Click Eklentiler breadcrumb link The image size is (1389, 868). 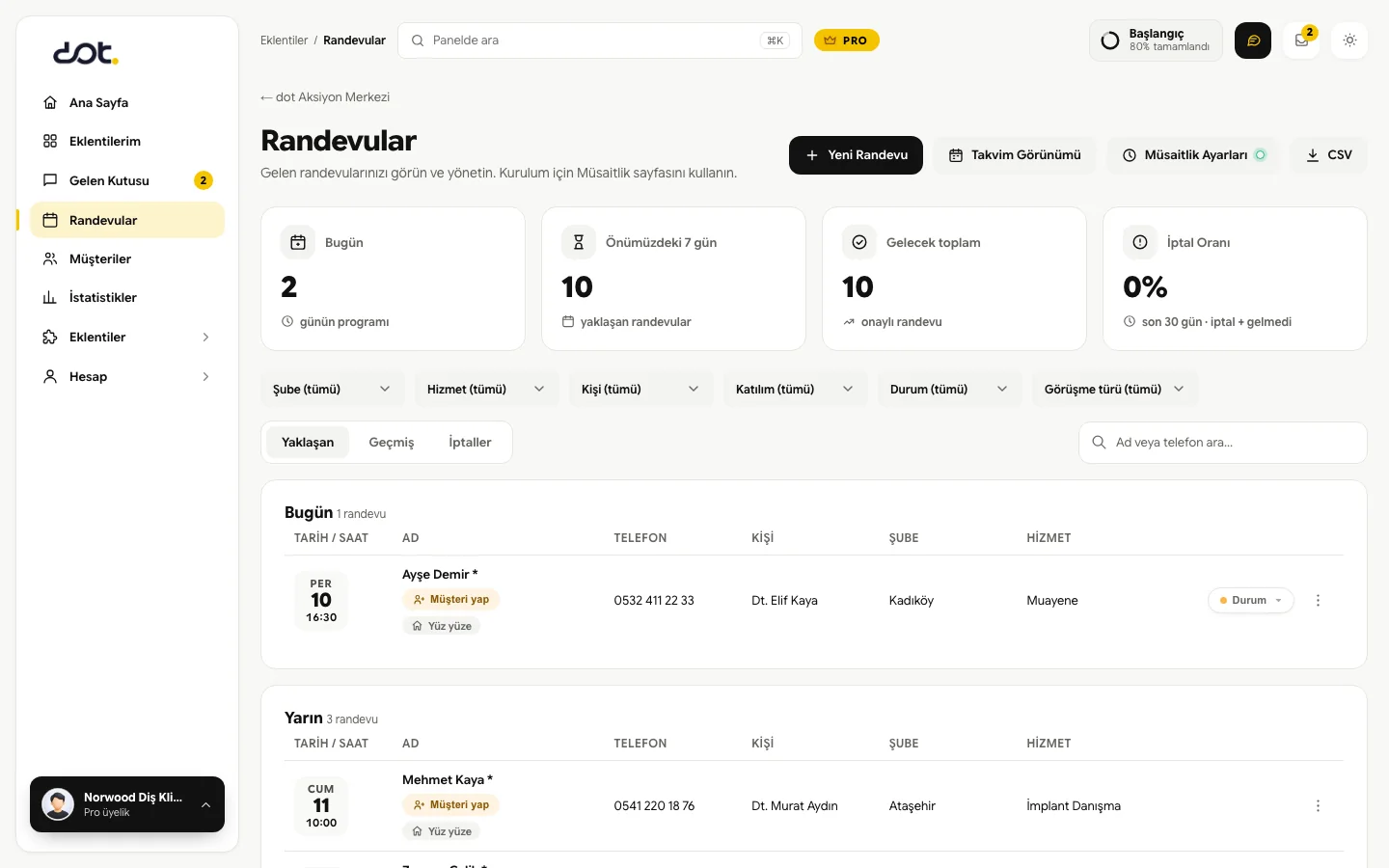pos(284,41)
